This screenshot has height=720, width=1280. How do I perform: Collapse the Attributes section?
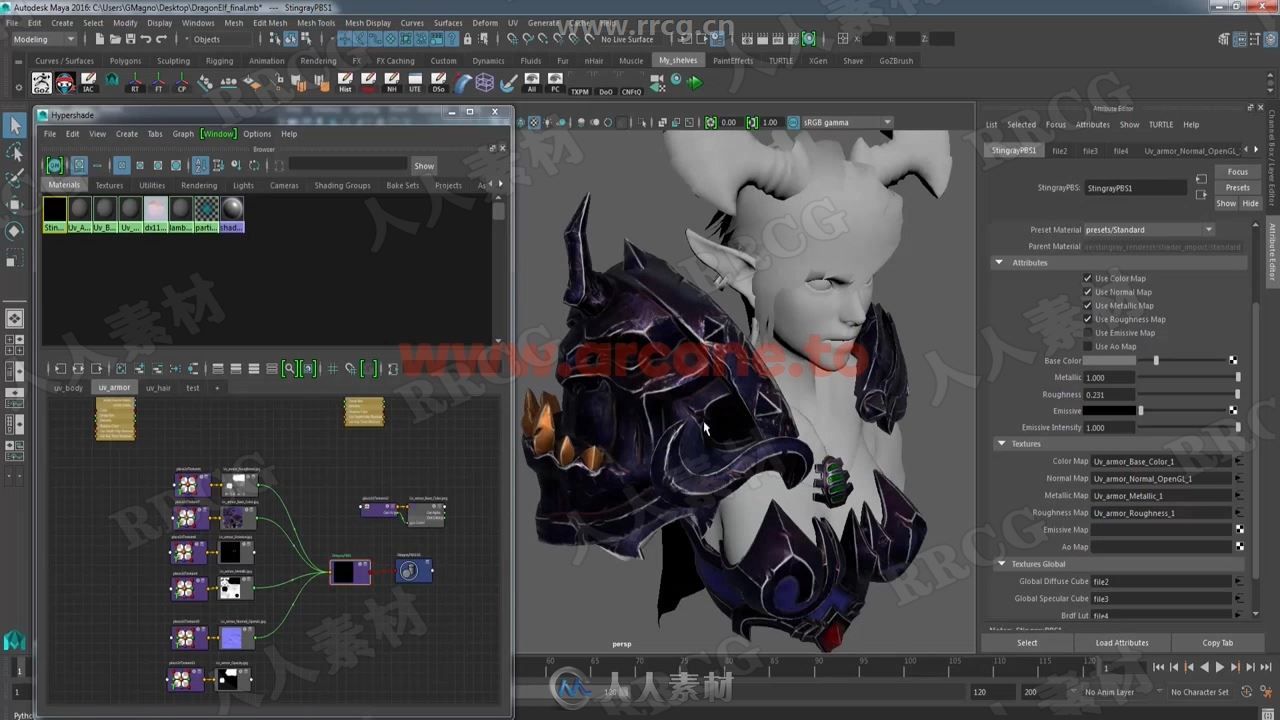click(x=999, y=262)
